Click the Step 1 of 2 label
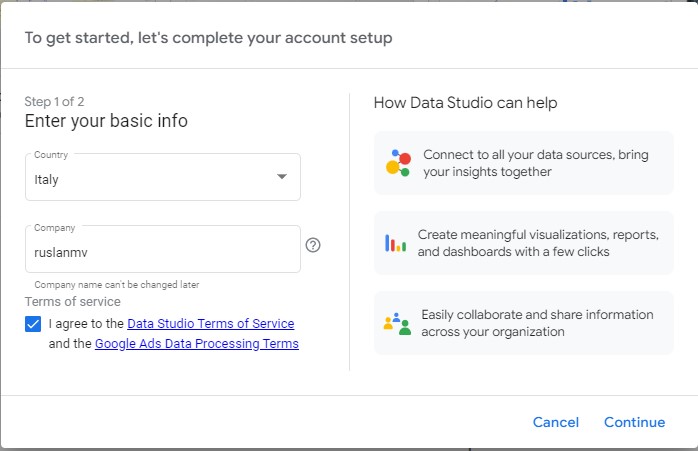698x451 pixels. click(x=54, y=102)
